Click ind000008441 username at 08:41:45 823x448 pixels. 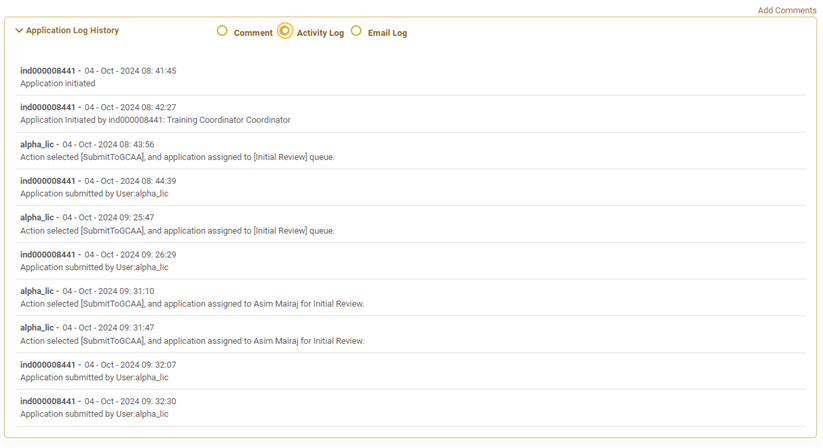tap(48, 71)
